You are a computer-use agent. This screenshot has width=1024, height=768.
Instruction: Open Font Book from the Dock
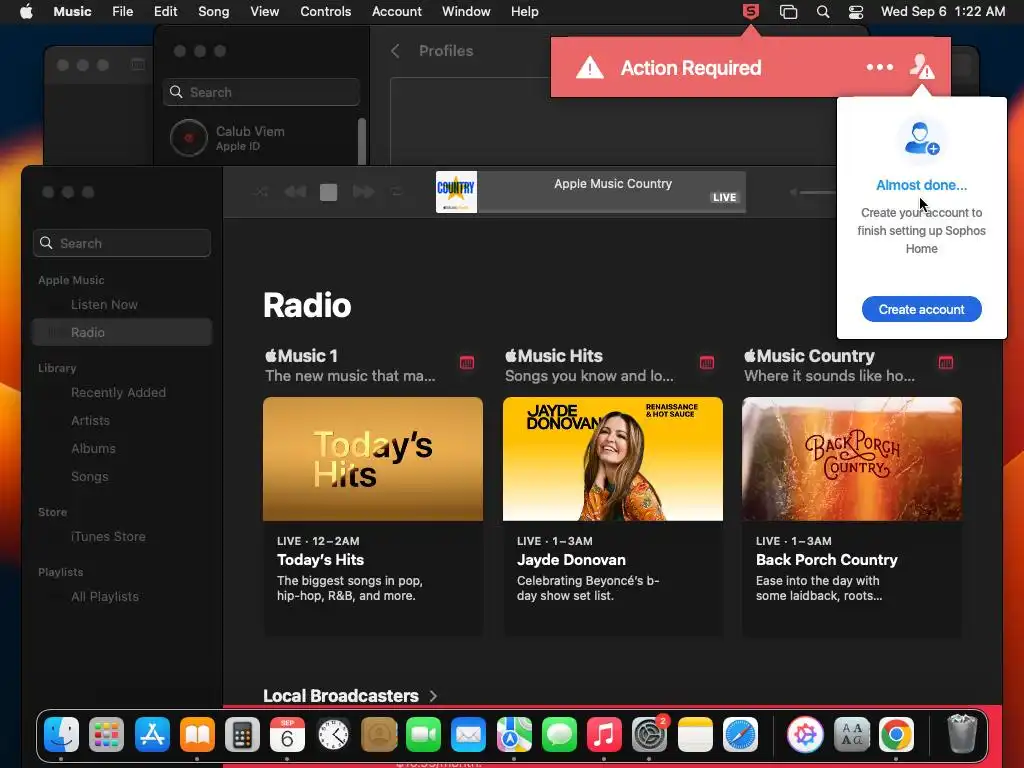click(x=852, y=735)
